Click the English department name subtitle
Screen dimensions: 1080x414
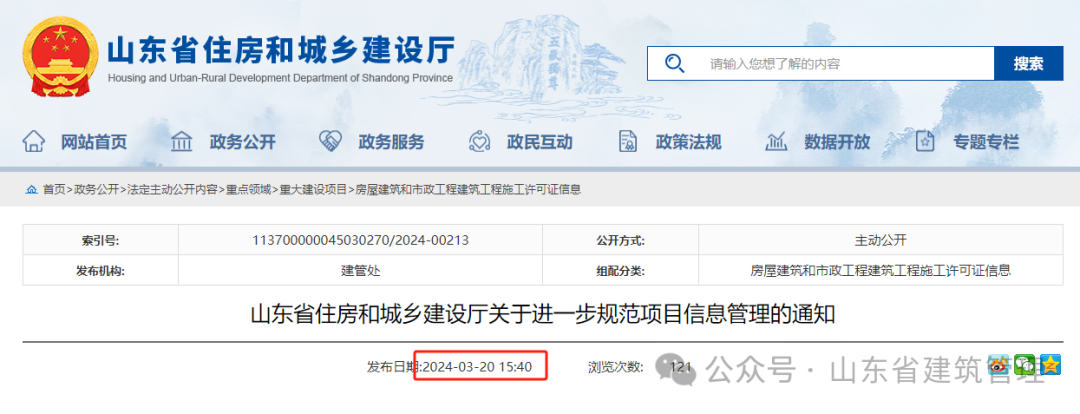[280, 78]
